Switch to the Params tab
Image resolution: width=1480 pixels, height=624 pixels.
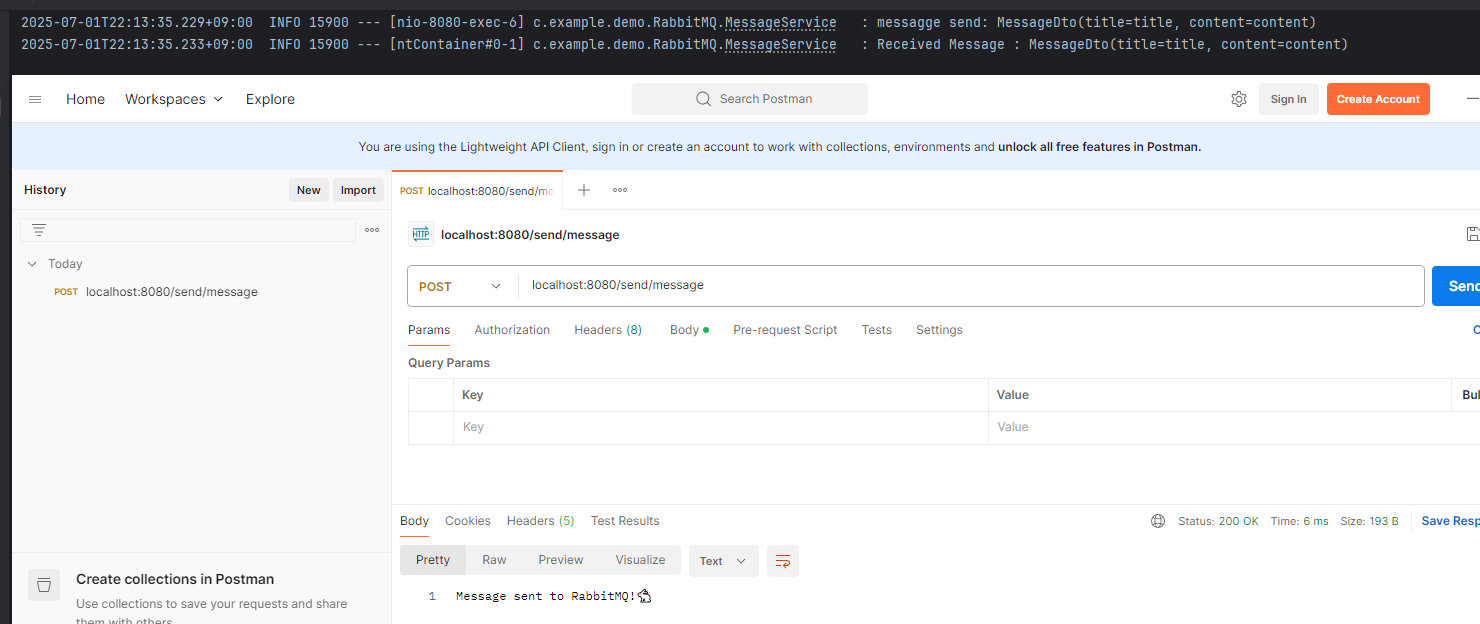tap(429, 330)
